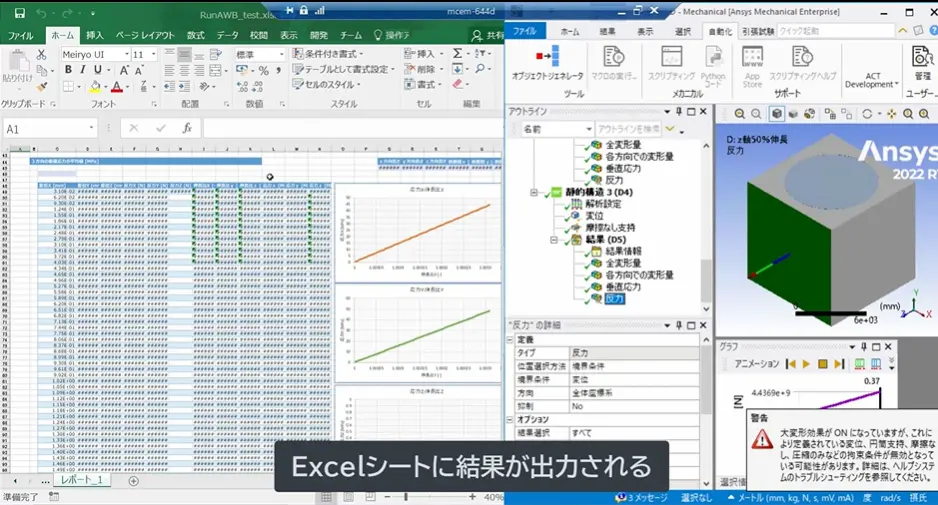Click the wrap text icon in the alignment group
The image size is (938, 505).
coord(216,54)
